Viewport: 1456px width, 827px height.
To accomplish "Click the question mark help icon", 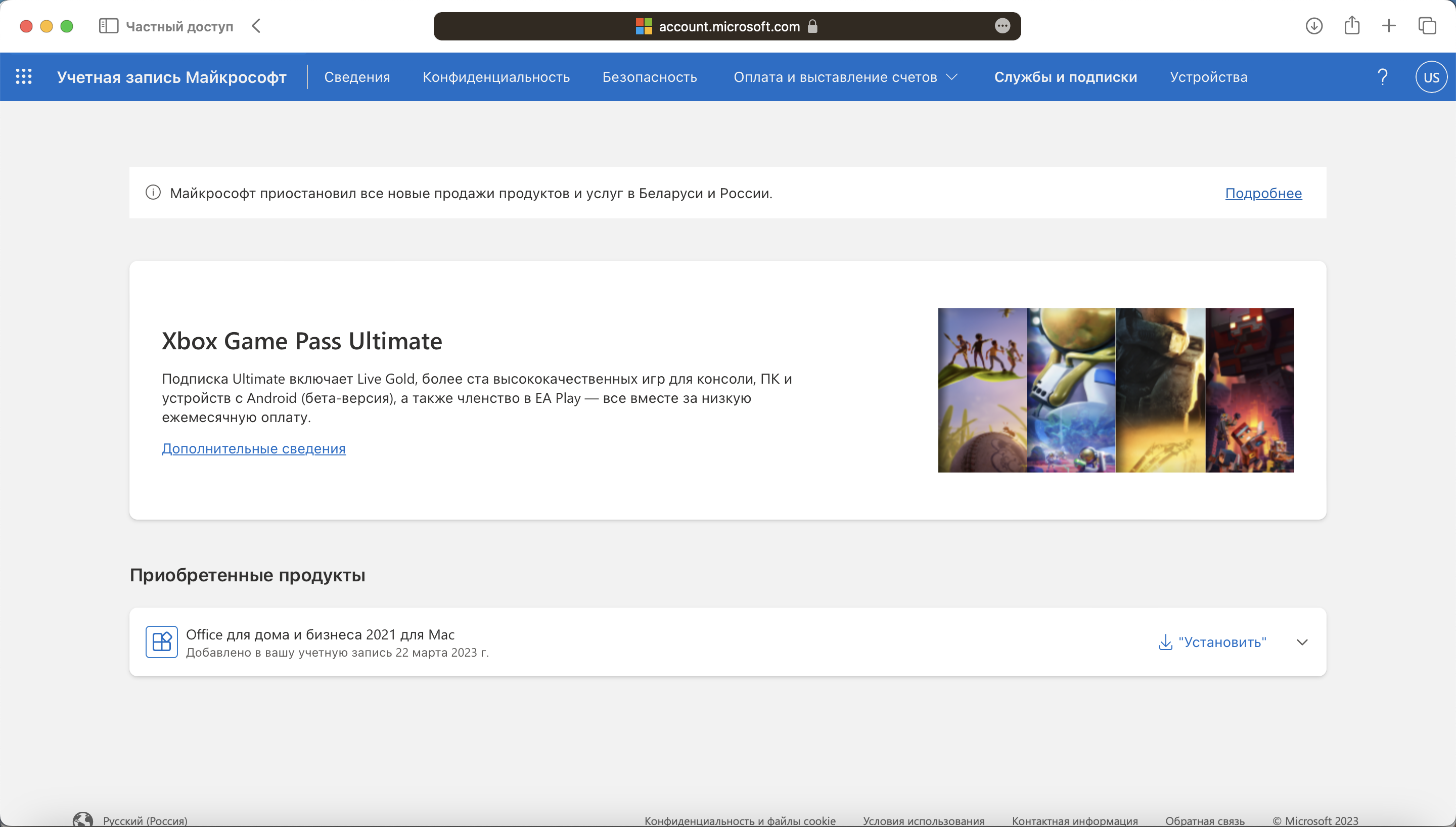I will click(1383, 77).
